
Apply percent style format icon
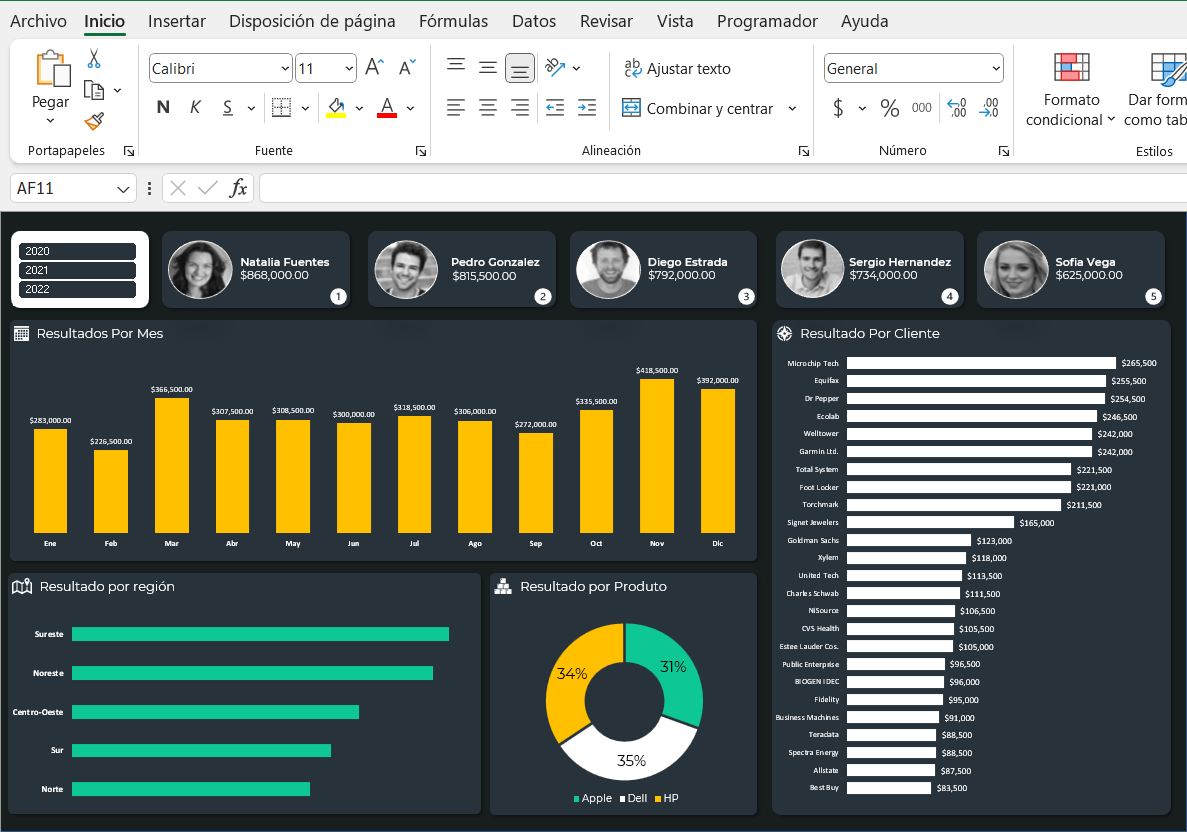889,108
